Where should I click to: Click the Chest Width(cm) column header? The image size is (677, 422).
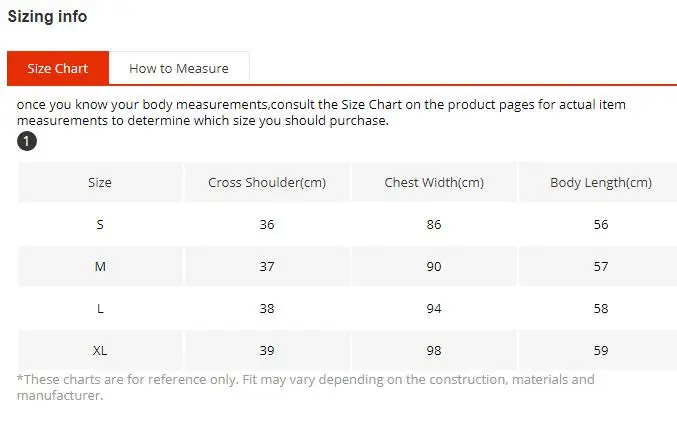pyautogui.click(x=434, y=182)
